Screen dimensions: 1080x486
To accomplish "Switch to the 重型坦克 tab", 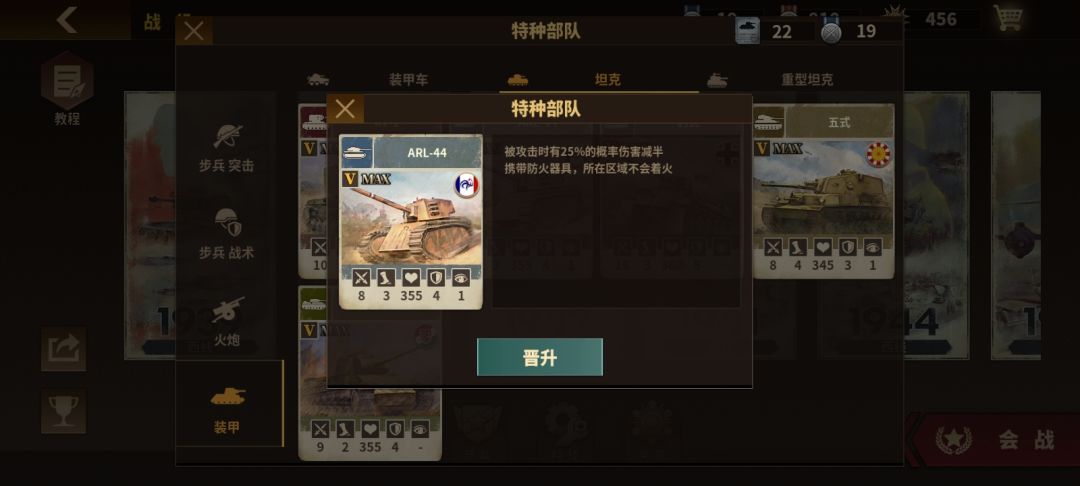I will point(807,80).
